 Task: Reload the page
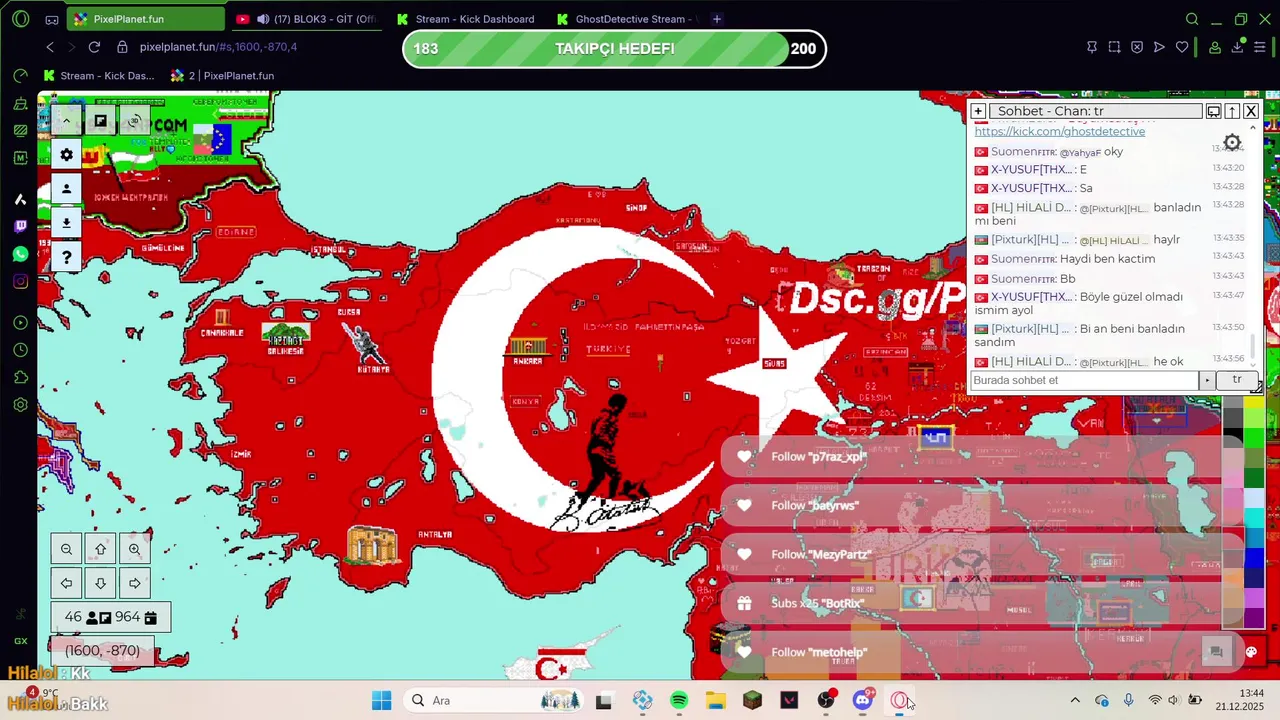[94, 47]
